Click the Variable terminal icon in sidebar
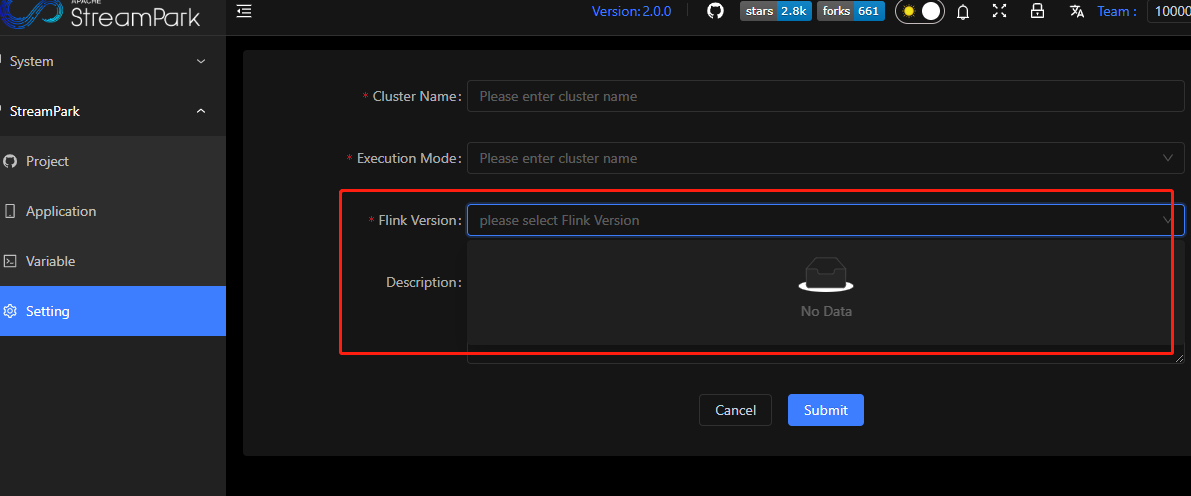 click(x=10, y=261)
